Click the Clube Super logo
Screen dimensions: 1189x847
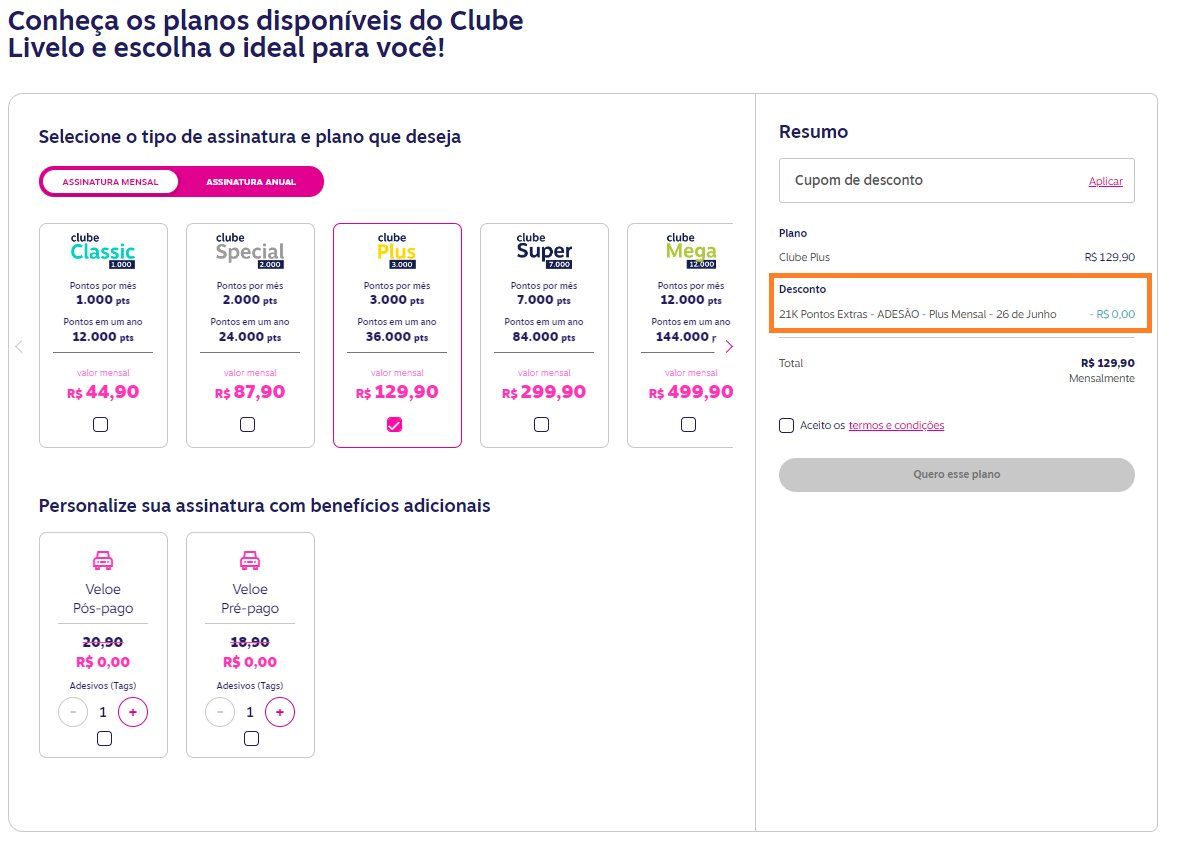tap(544, 250)
